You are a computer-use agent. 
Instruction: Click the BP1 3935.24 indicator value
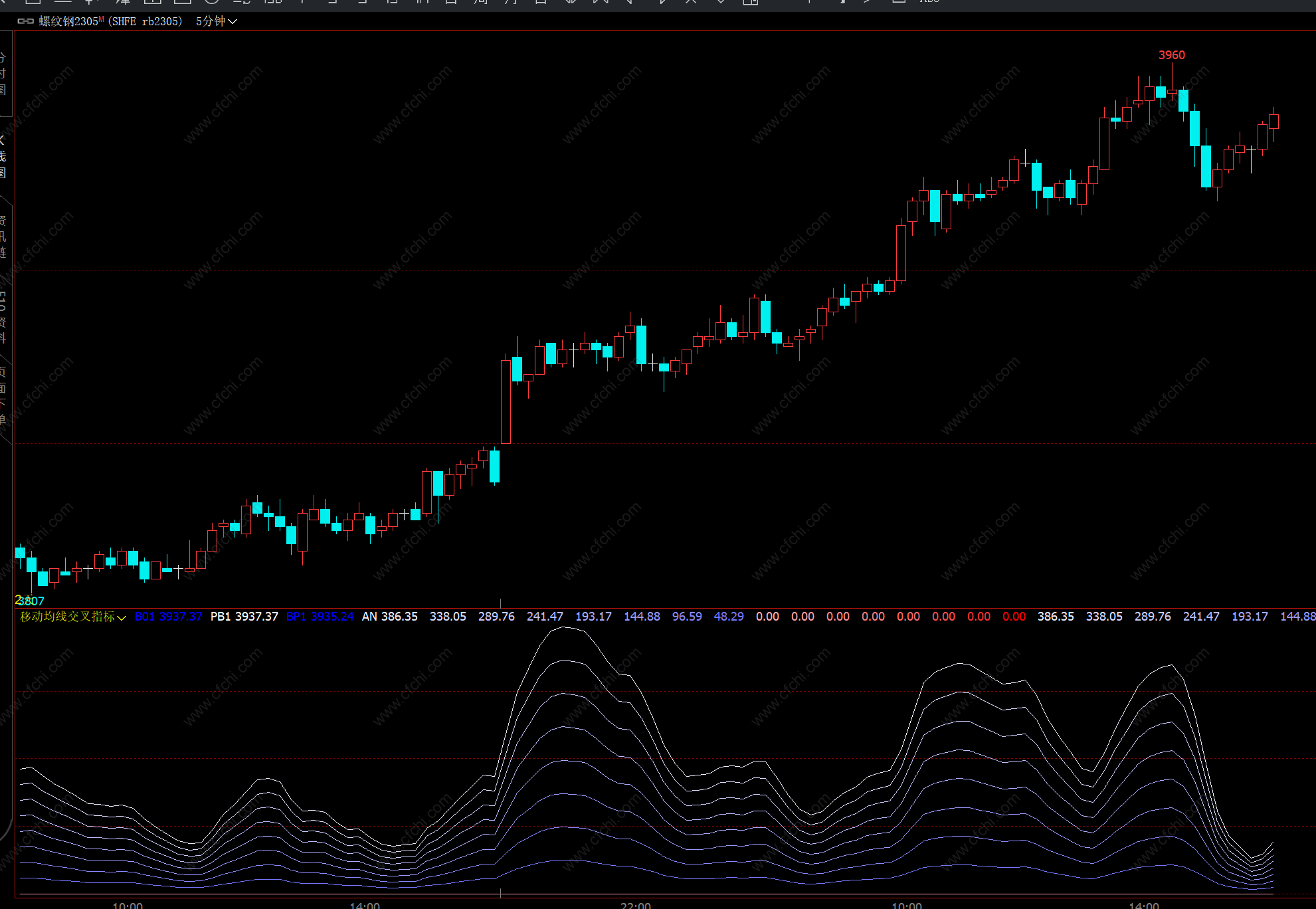(x=320, y=617)
